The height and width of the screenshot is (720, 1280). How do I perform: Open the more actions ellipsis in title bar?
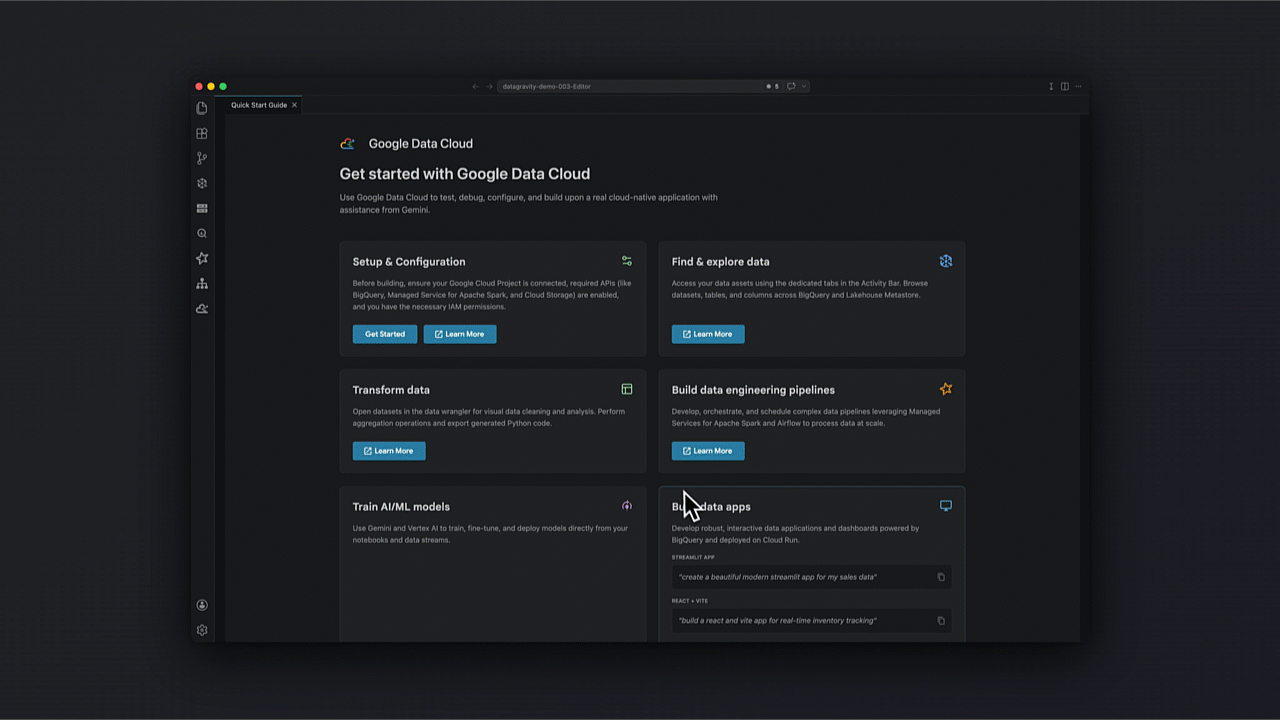point(1078,86)
